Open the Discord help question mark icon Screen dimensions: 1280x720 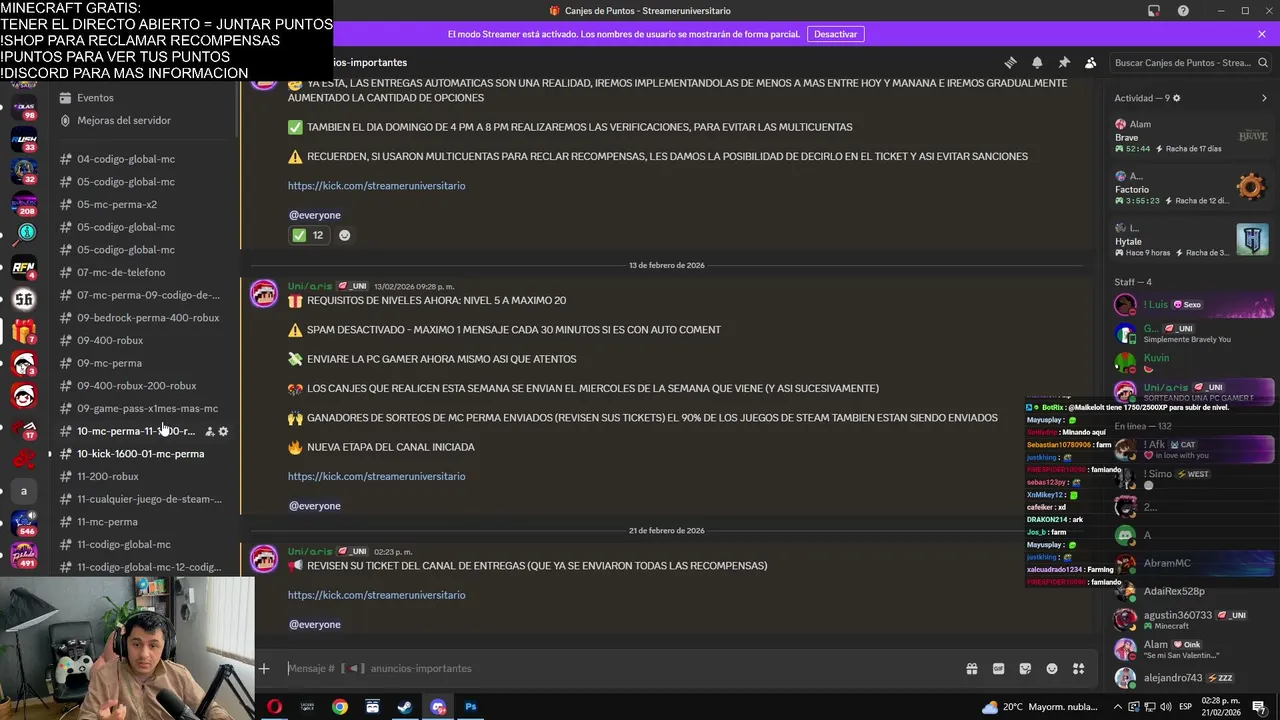click(x=1184, y=11)
